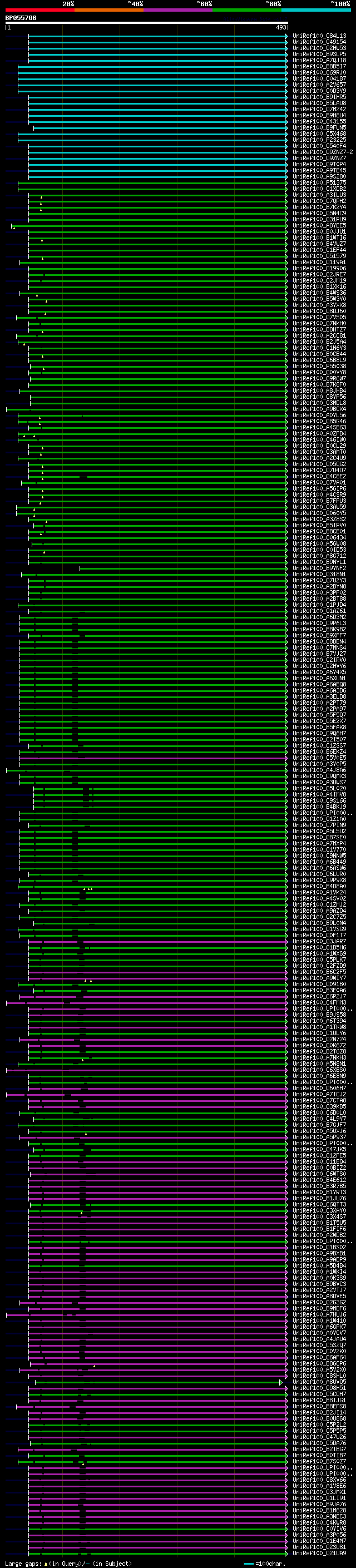Choose the UniRef100_Q1PJD4 hit name

tap(319, 605)
